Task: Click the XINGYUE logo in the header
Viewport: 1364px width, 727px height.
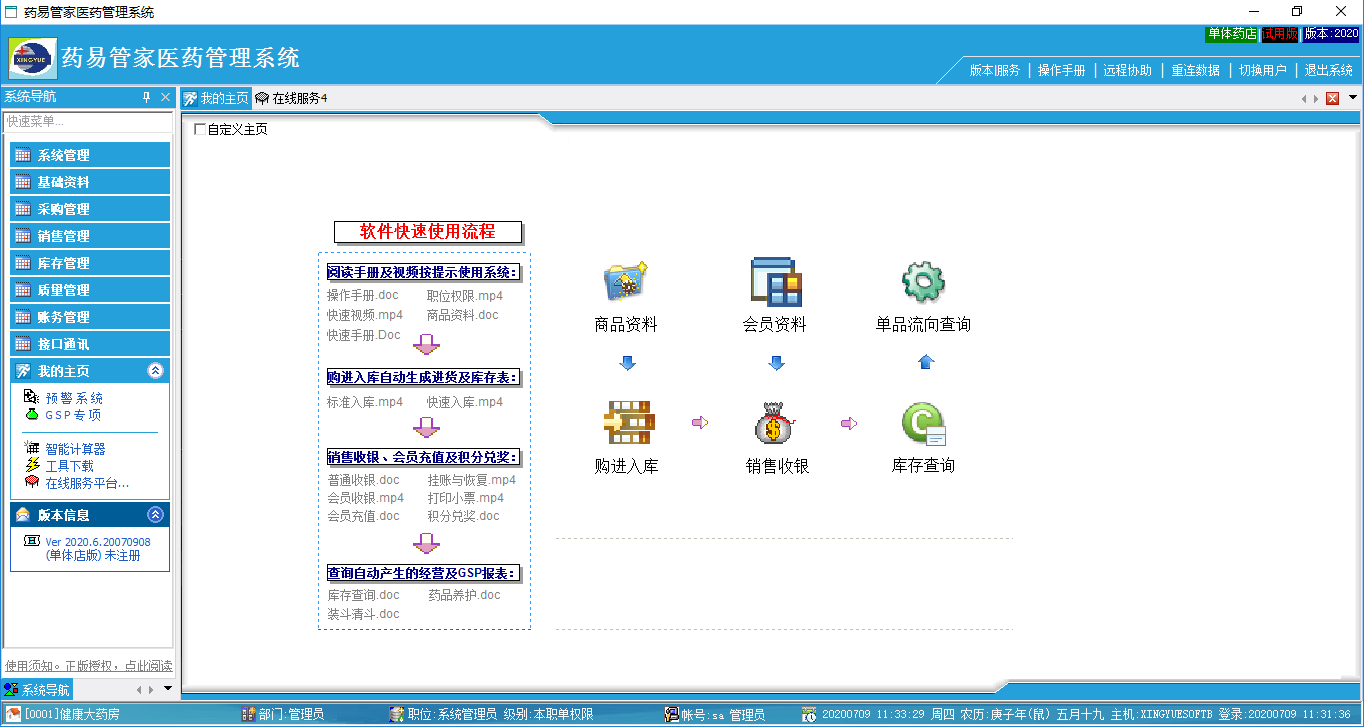Action: coord(33,57)
